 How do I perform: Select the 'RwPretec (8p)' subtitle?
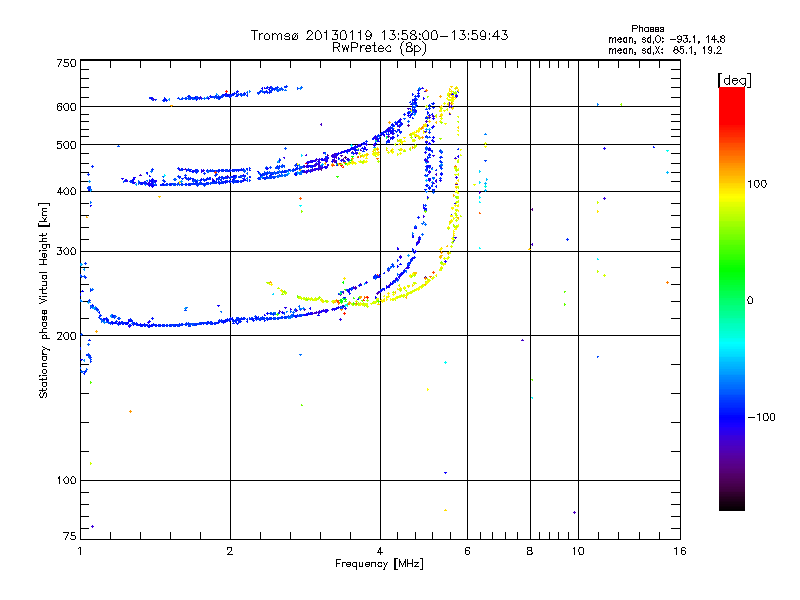[x=380, y=48]
